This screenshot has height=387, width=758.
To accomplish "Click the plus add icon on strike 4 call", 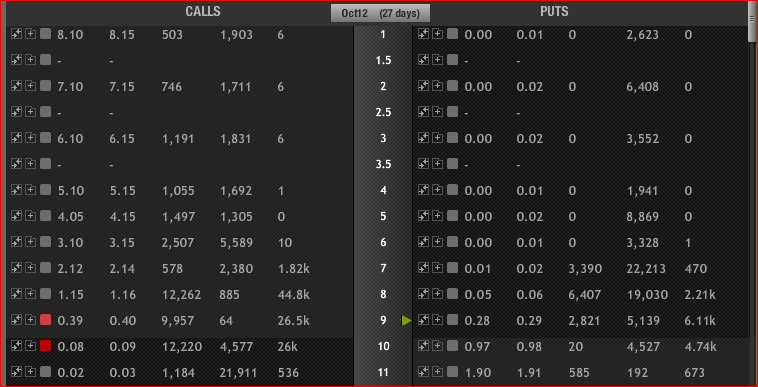I will (x=31, y=190).
